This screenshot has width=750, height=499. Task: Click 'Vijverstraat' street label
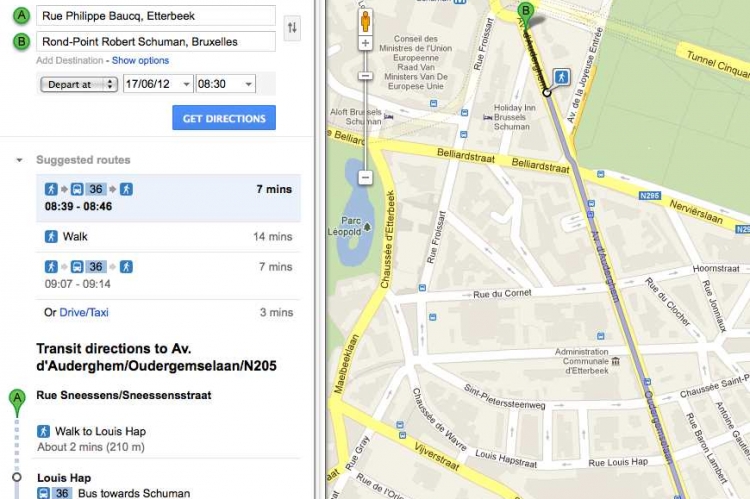[437, 456]
